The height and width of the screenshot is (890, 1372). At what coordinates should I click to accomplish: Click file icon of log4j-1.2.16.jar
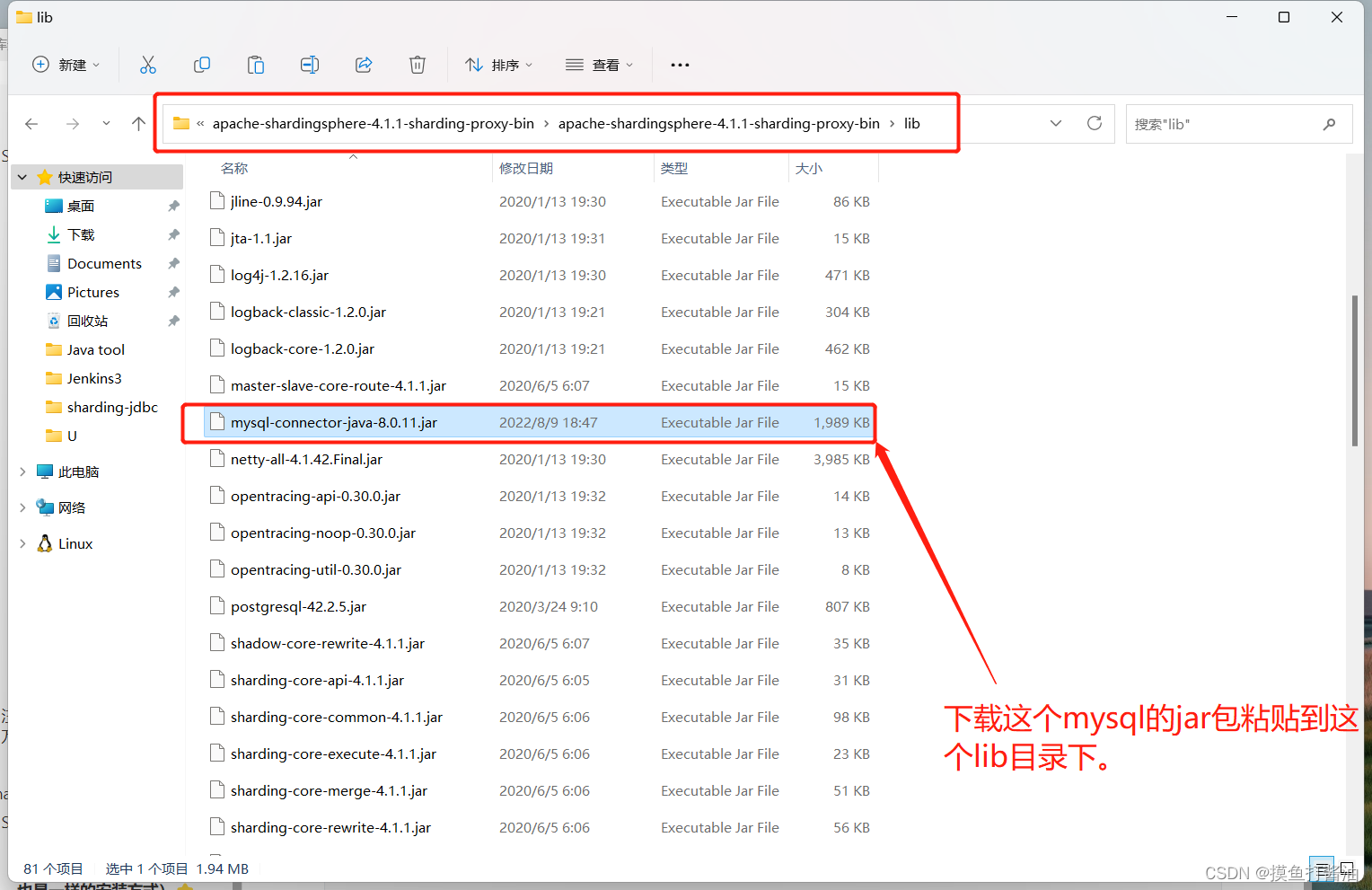click(x=216, y=275)
